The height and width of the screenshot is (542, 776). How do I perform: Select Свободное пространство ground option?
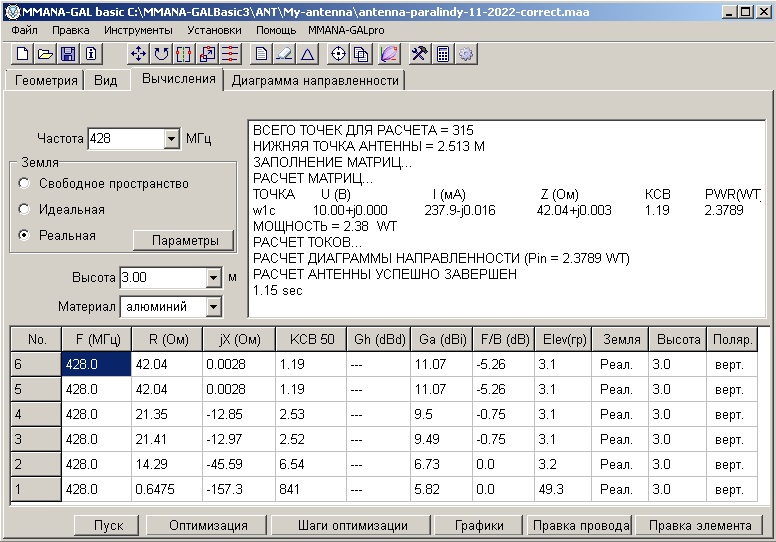point(23,183)
